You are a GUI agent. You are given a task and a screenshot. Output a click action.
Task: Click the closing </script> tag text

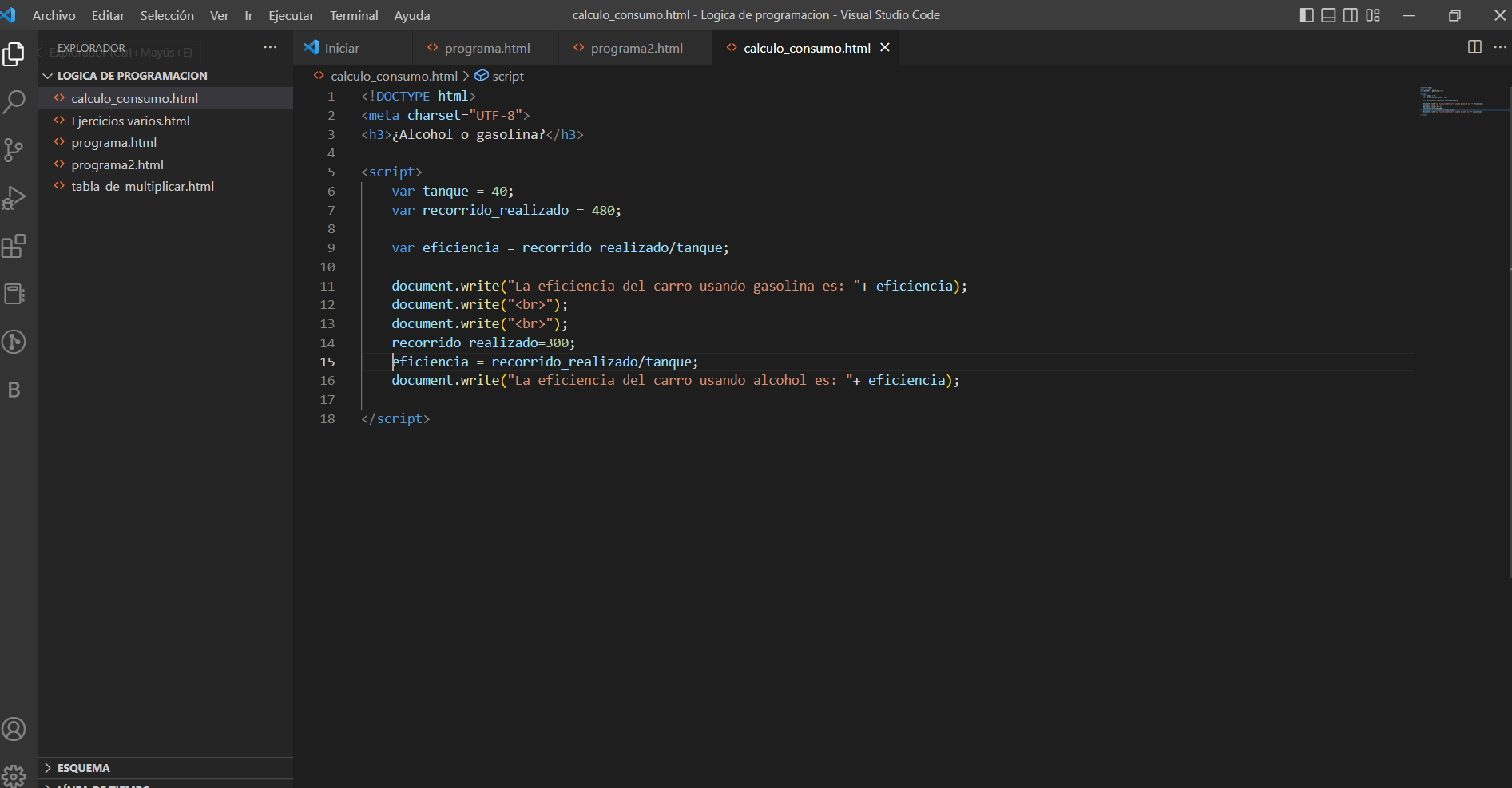click(395, 418)
